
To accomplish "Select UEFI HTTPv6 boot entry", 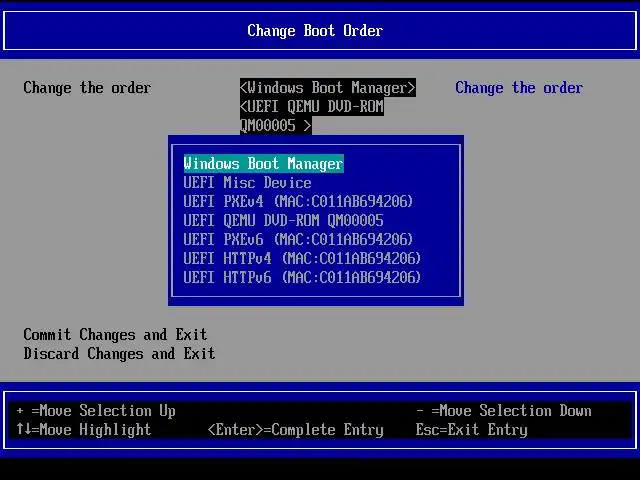I will click(x=302, y=278).
